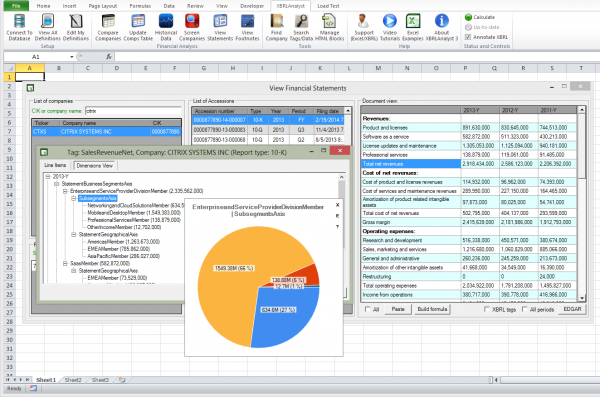Collapse EnterpriseandServiceProviderDivisionMember node
This screenshot has width=600, height=397.
(65, 191)
